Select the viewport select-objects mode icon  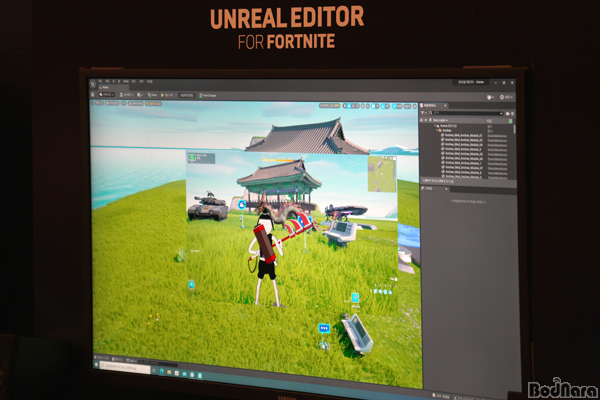click(345, 106)
